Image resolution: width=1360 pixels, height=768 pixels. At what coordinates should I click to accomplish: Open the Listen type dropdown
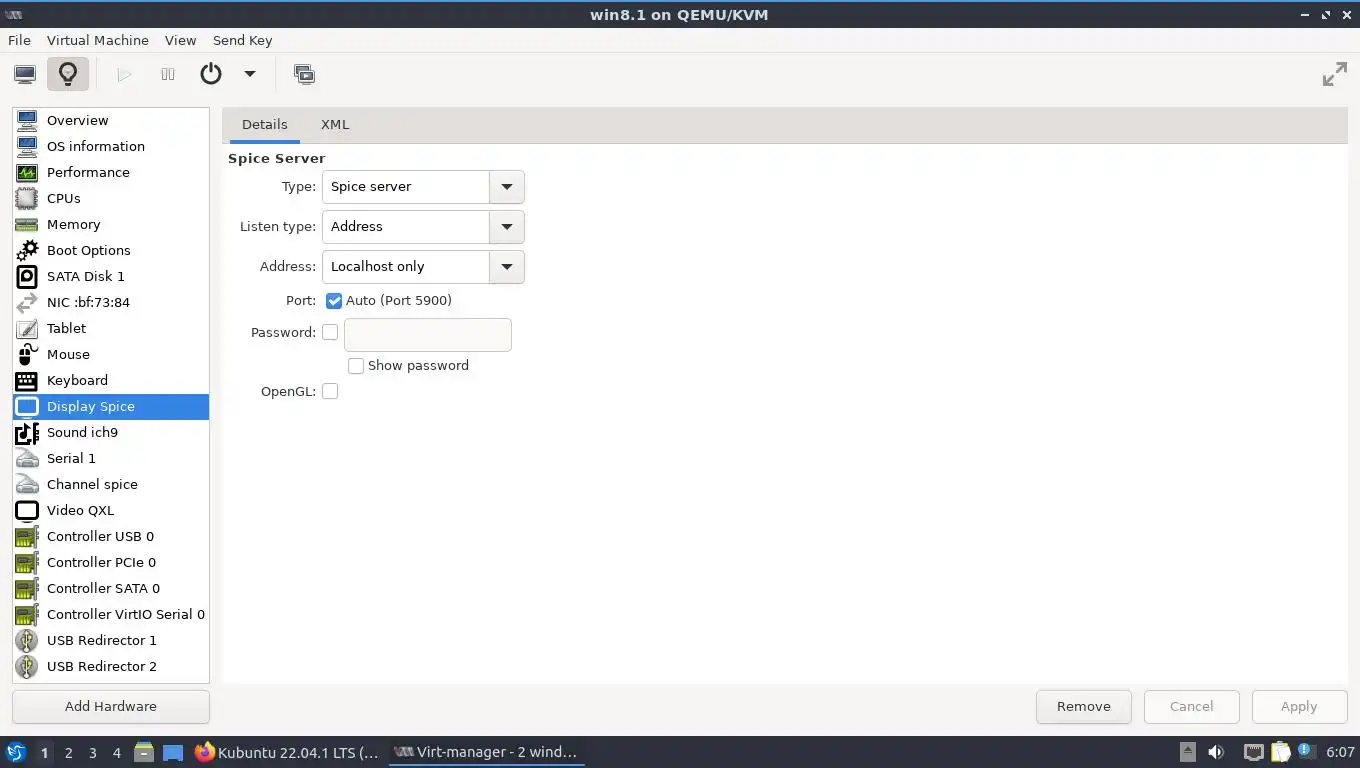click(423, 227)
